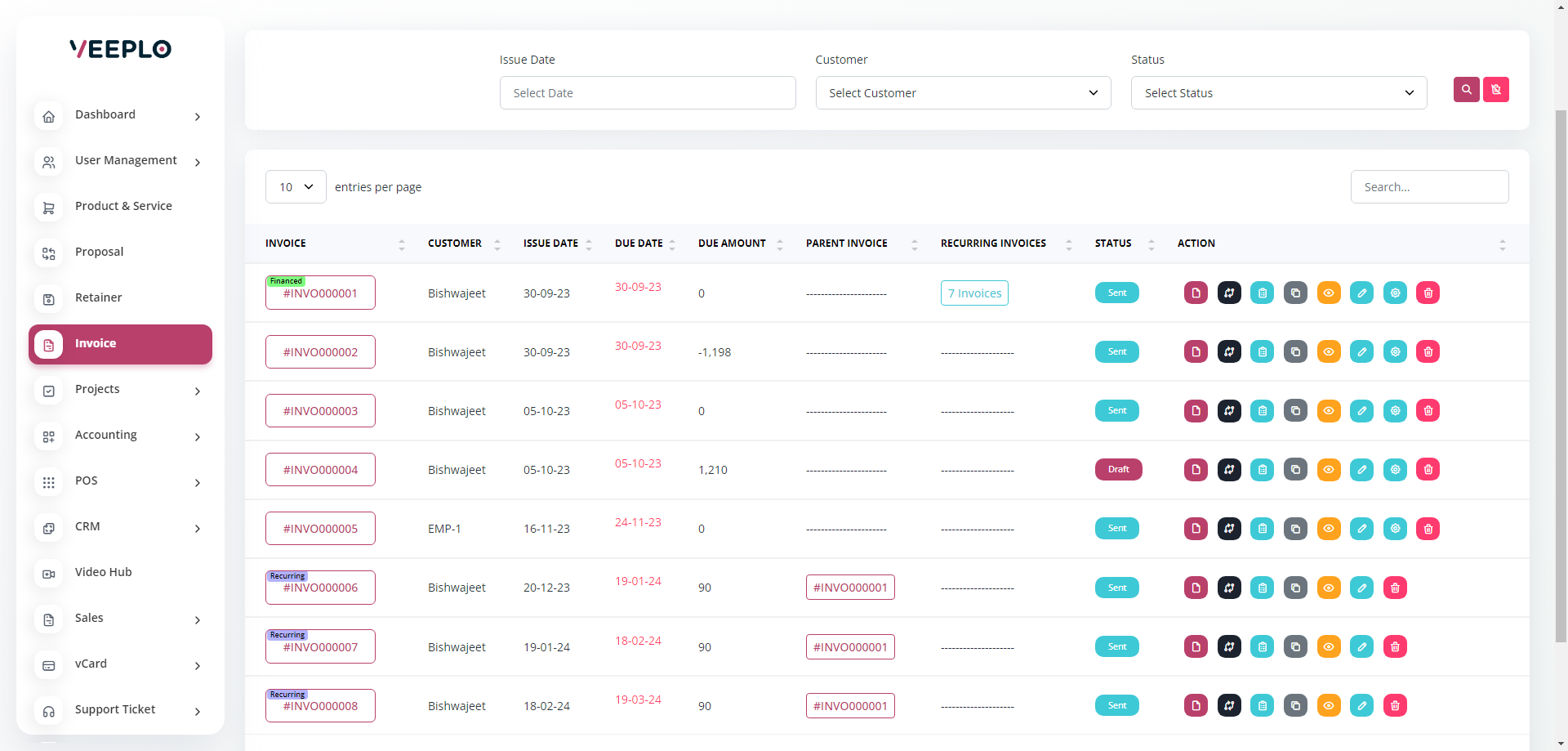
Task: Edit invoice #INVO000002 with the pencil icon
Action: point(1361,352)
